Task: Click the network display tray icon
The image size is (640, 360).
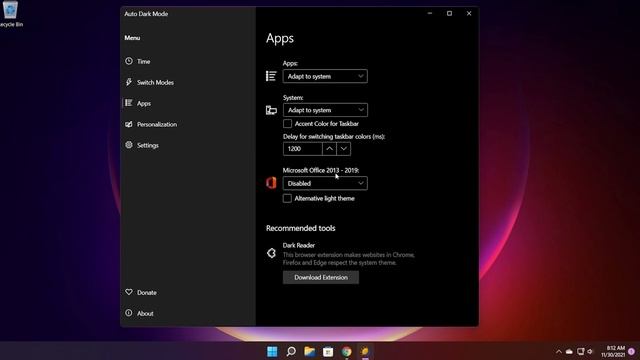Action: [580, 351]
